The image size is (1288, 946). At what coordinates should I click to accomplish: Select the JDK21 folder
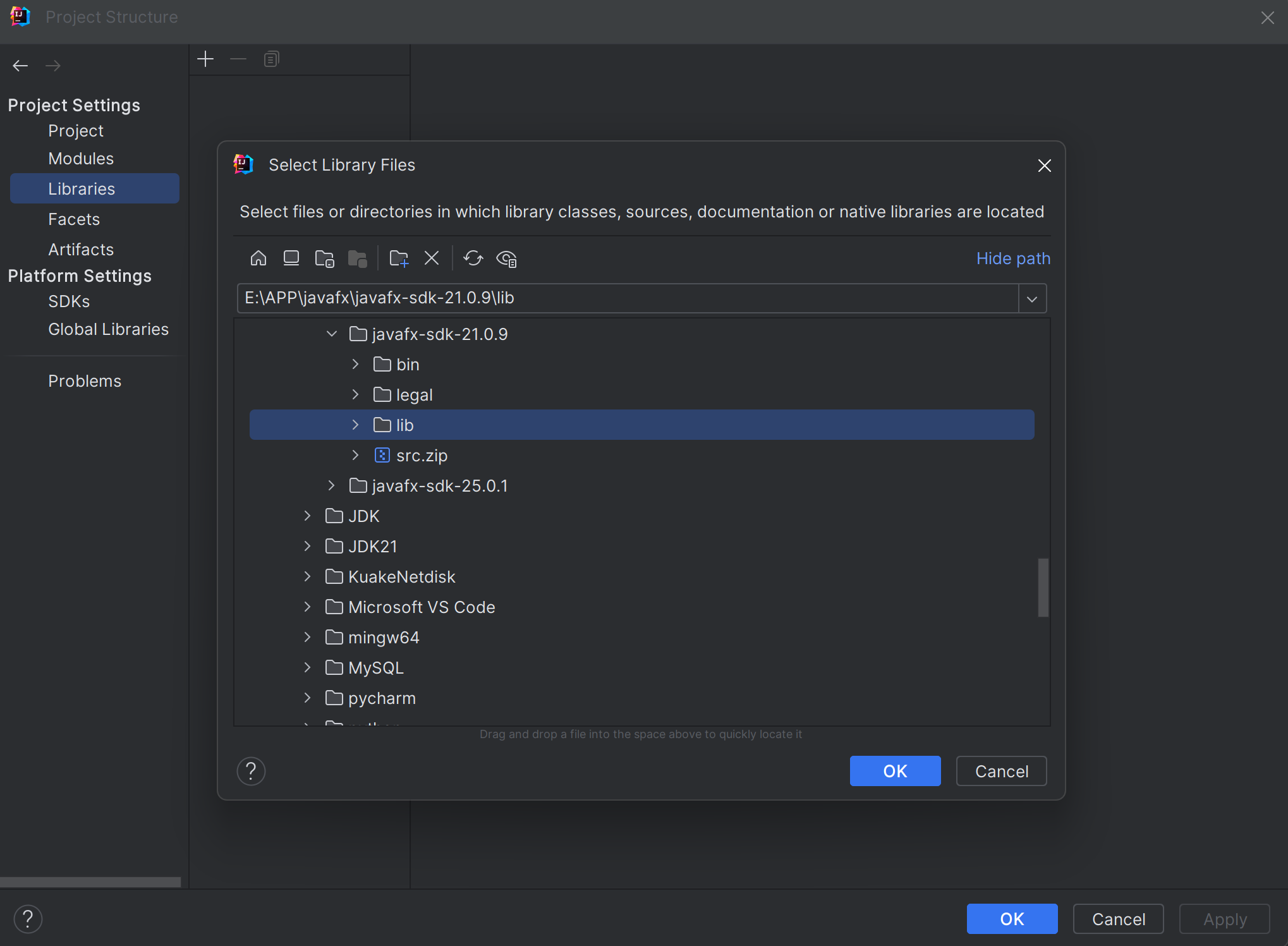642,546
